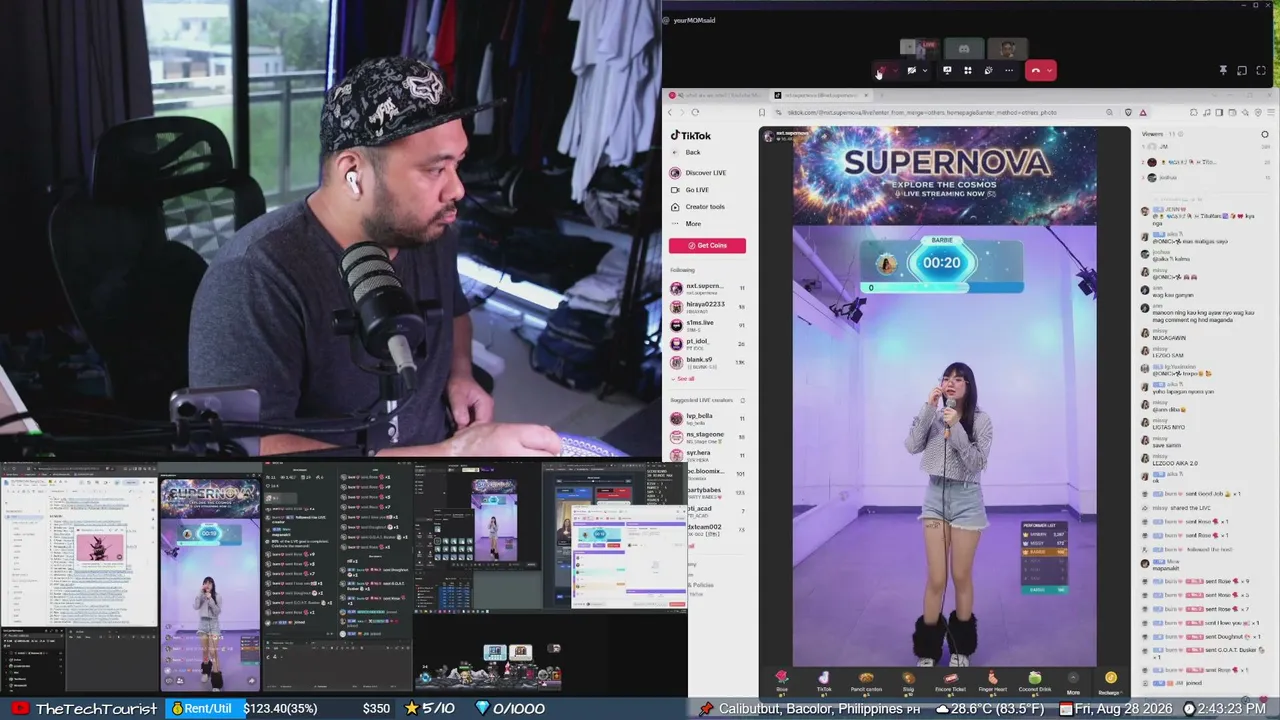
Task: Click the red disconnect call button
Action: click(1036, 71)
